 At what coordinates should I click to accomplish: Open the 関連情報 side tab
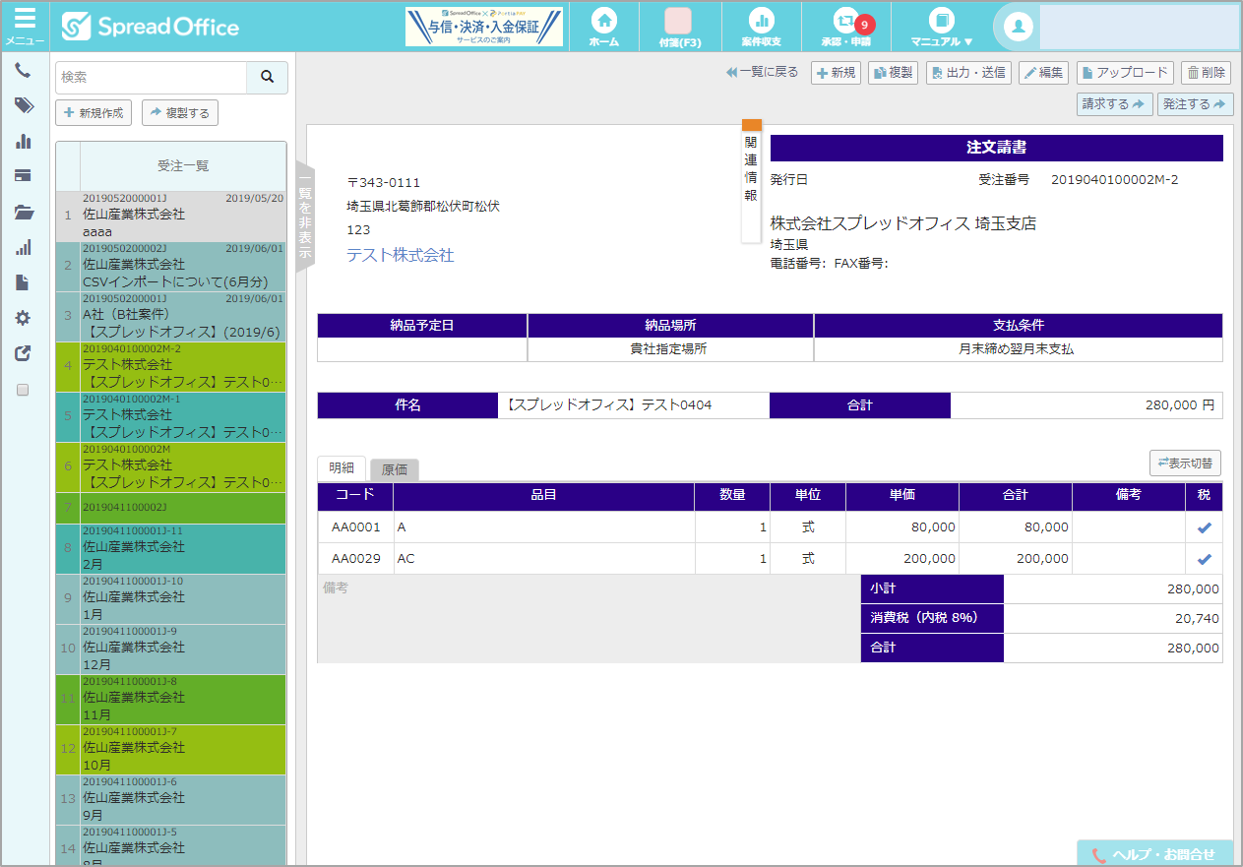(751, 181)
